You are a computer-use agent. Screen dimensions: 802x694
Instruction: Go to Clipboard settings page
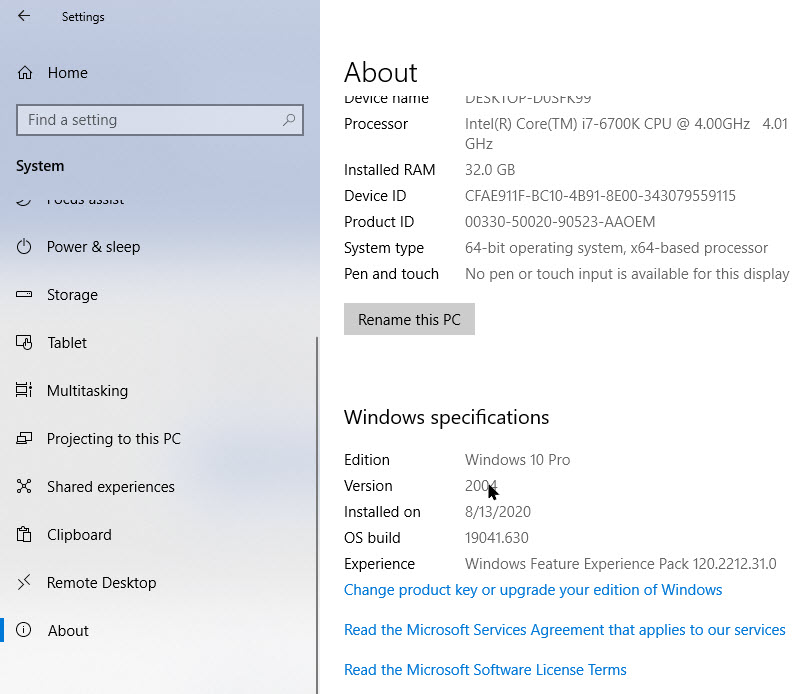click(79, 535)
